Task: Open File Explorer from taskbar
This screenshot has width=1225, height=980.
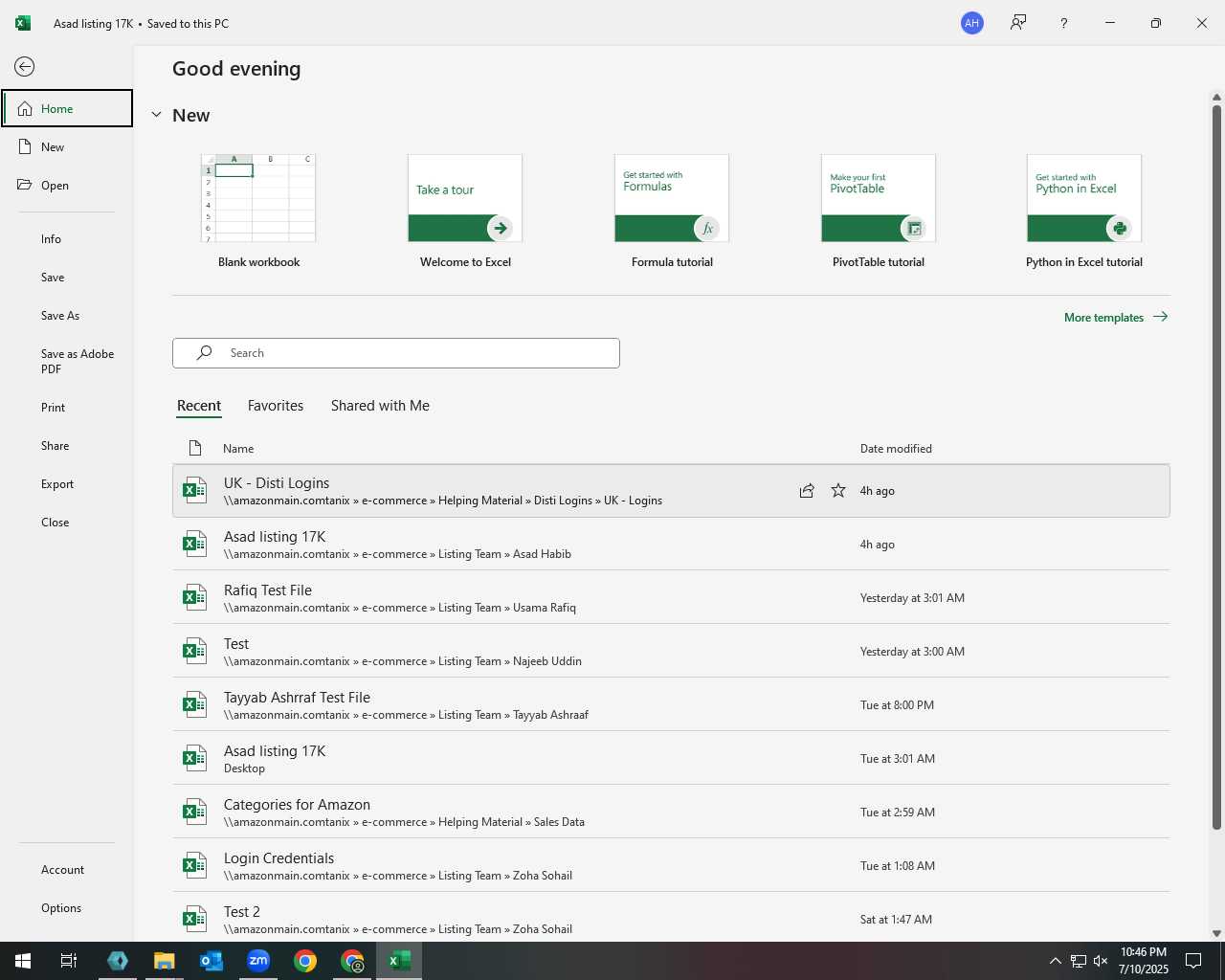Action: 165,961
